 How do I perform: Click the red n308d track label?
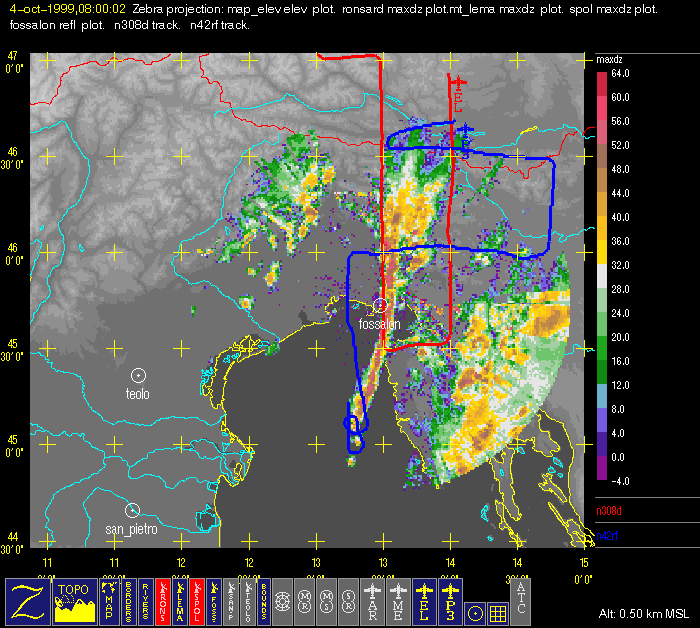[608, 511]
